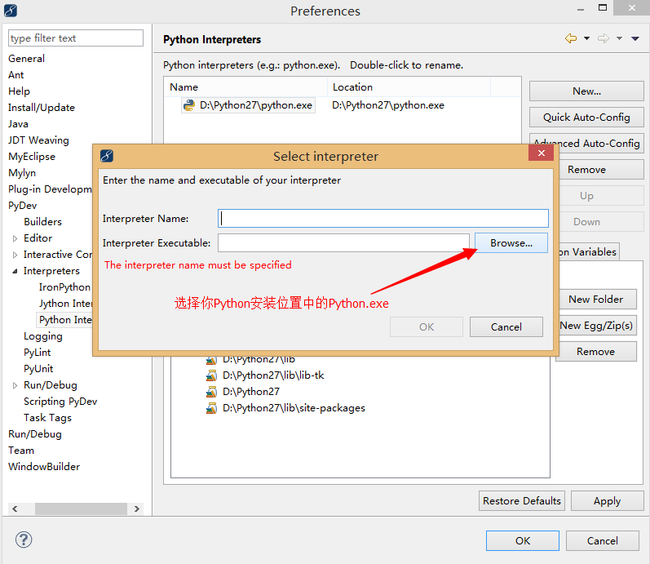This screenshot has height=564, width=650.
Task: Select Builders under PyDev
Action: (x=43, y=222)
